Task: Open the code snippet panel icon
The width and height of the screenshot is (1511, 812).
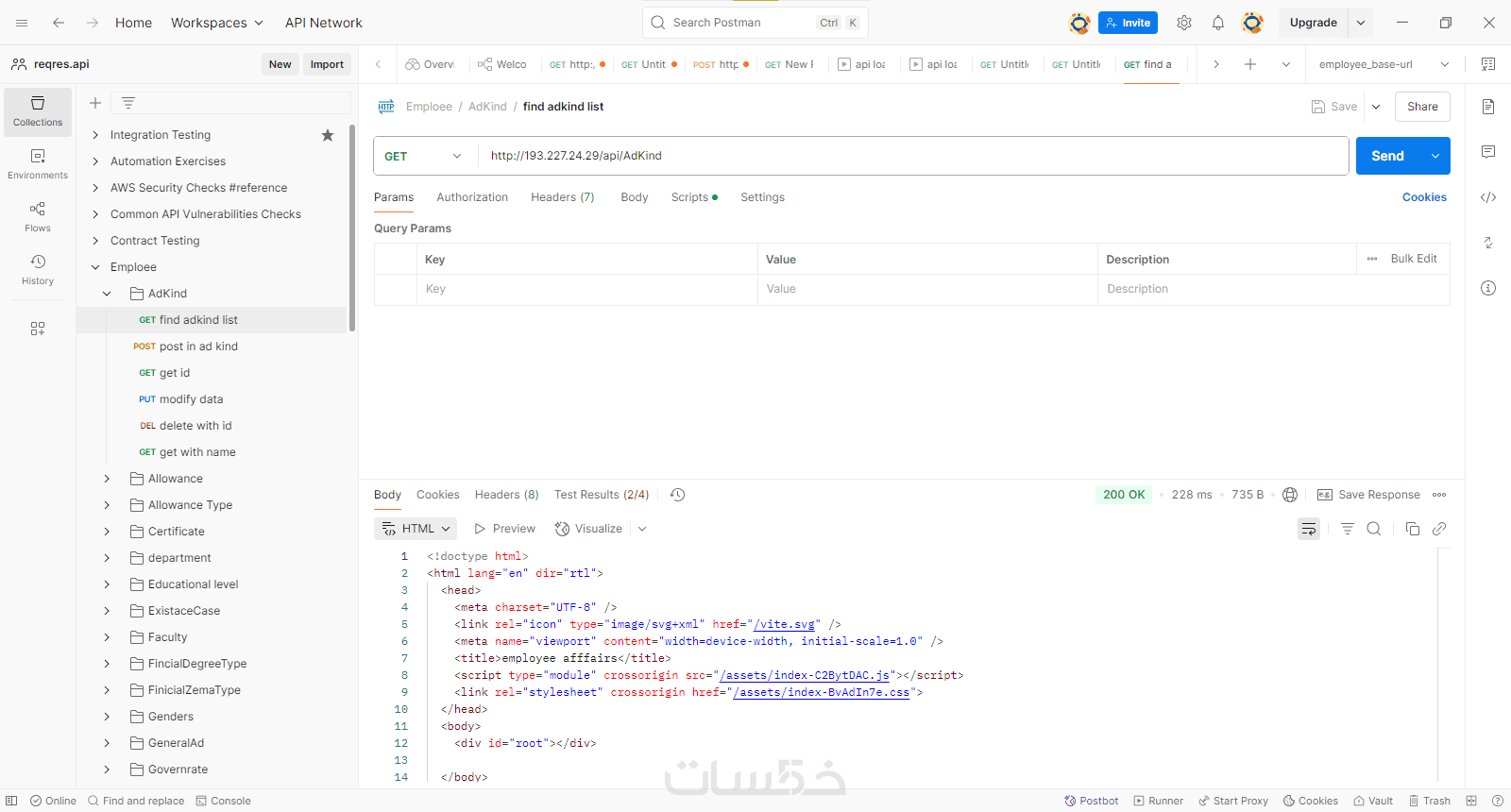Action: click(x=1488, y=197)
